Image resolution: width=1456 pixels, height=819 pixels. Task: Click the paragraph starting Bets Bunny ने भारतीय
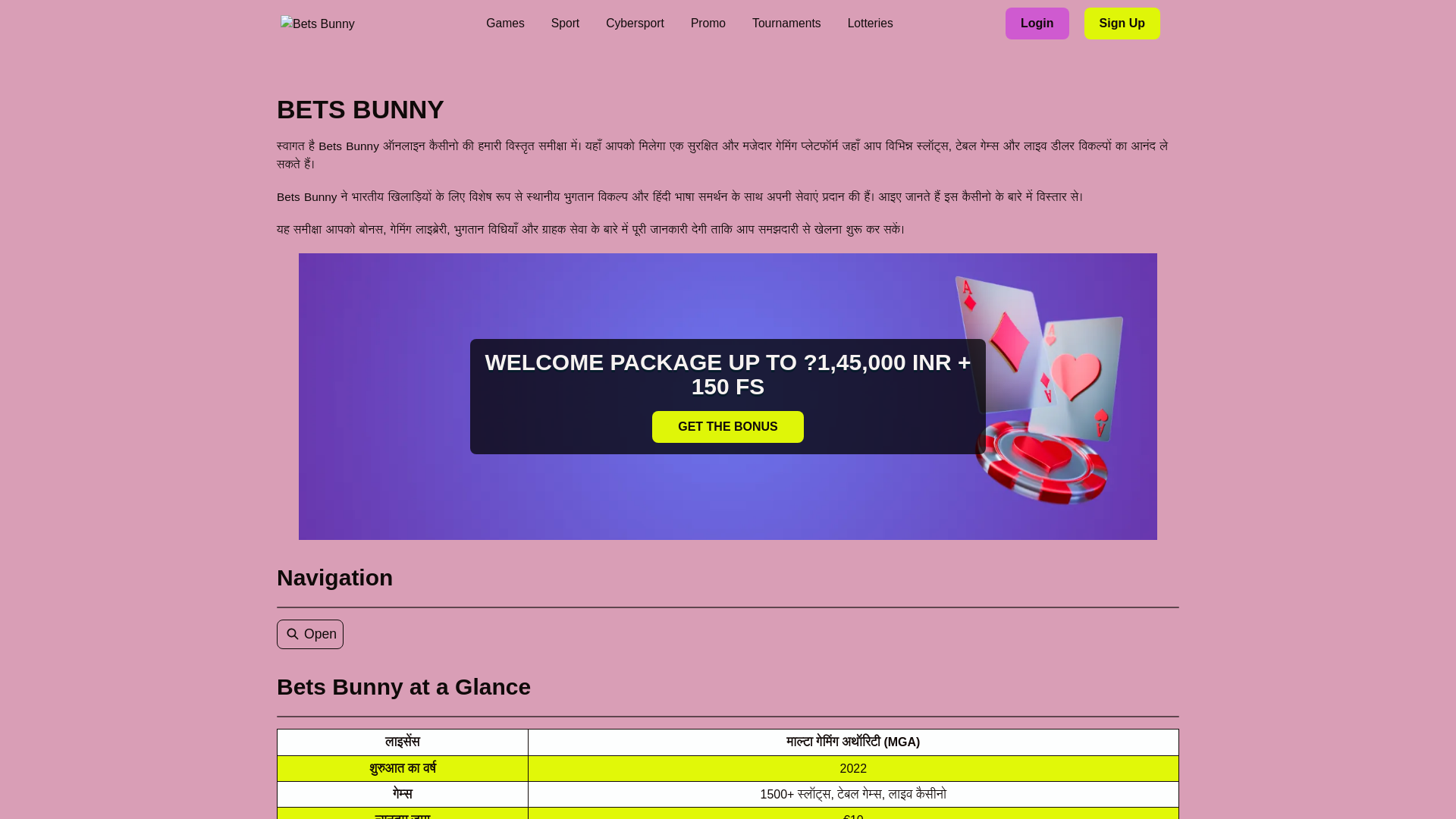pyautogui.click(x=680, y=196)
